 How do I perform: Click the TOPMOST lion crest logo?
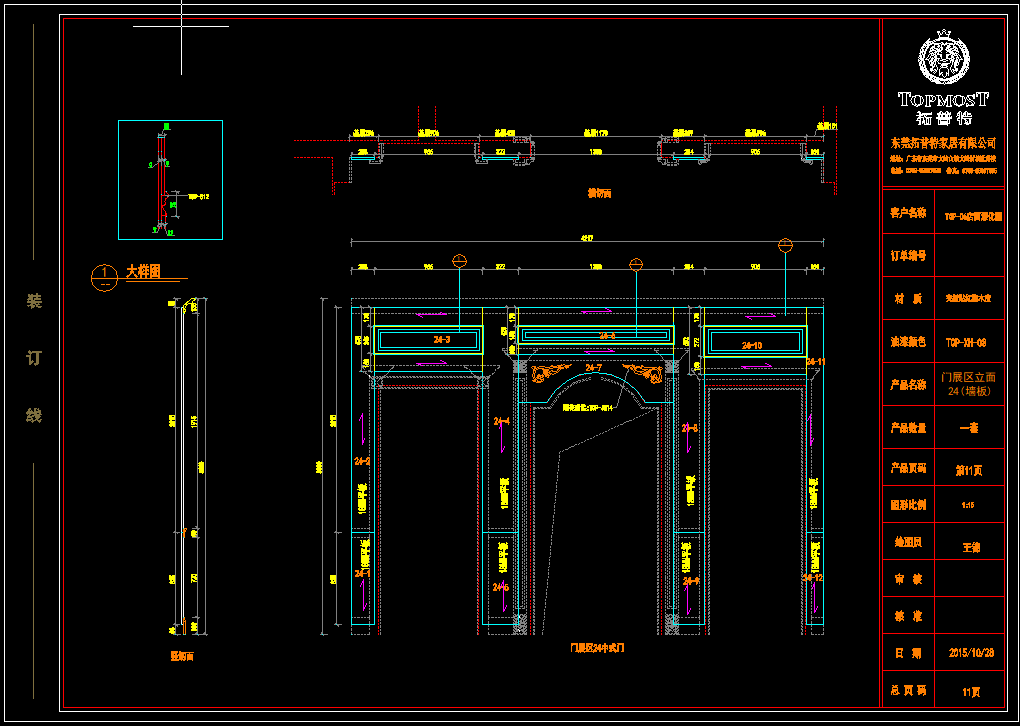pyautogui.click(x=943, y=60)
